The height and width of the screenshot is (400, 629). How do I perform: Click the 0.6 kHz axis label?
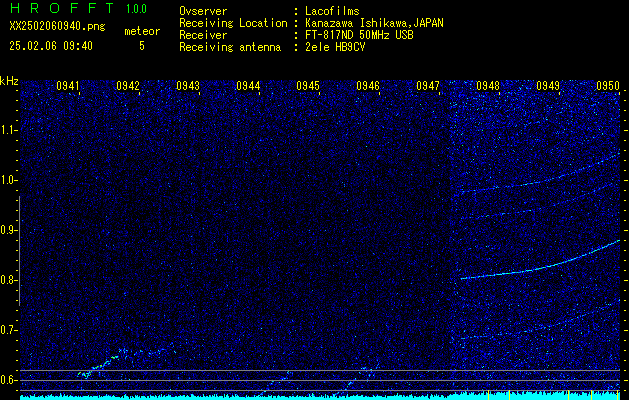[9, 380]
